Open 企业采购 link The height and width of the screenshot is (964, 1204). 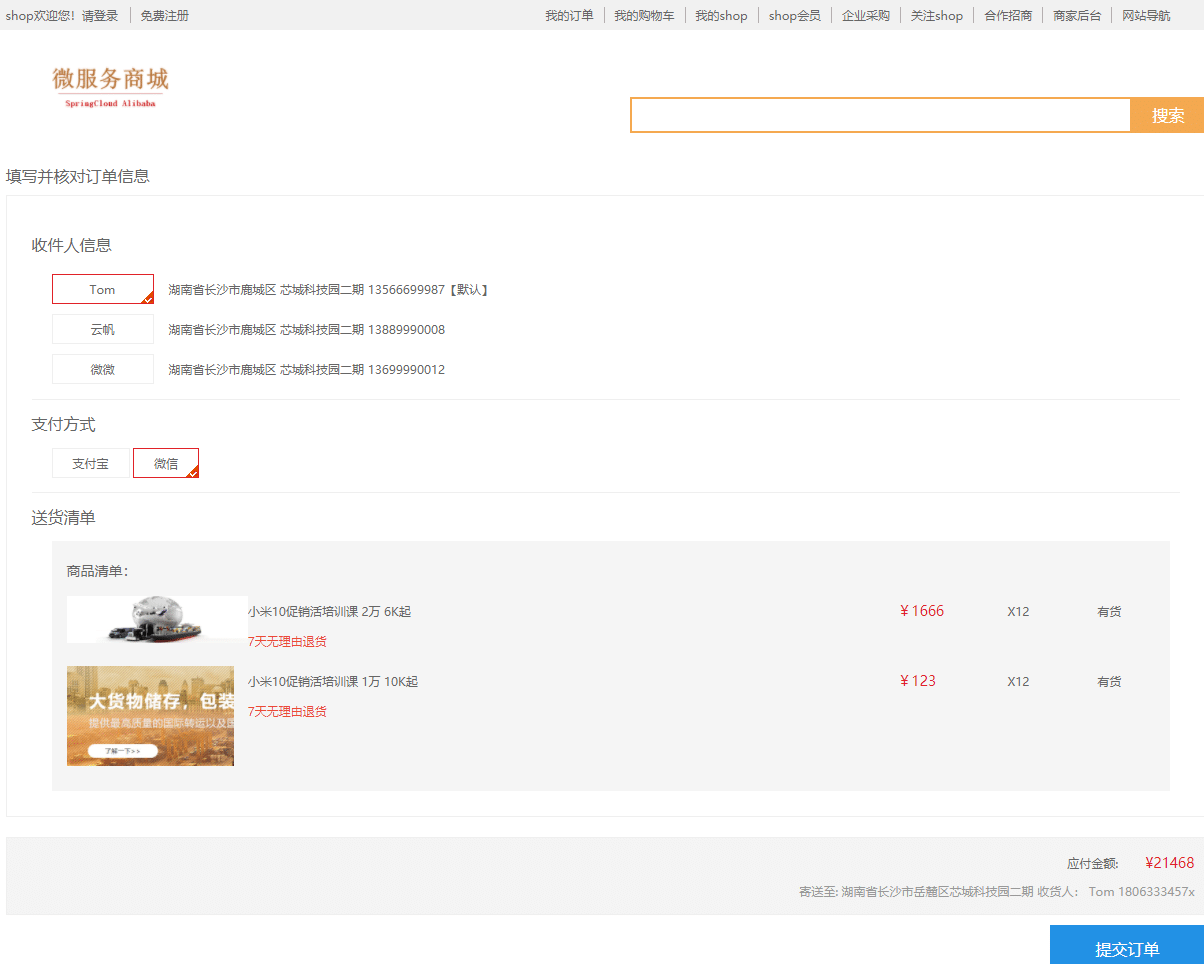pos(865,16)
